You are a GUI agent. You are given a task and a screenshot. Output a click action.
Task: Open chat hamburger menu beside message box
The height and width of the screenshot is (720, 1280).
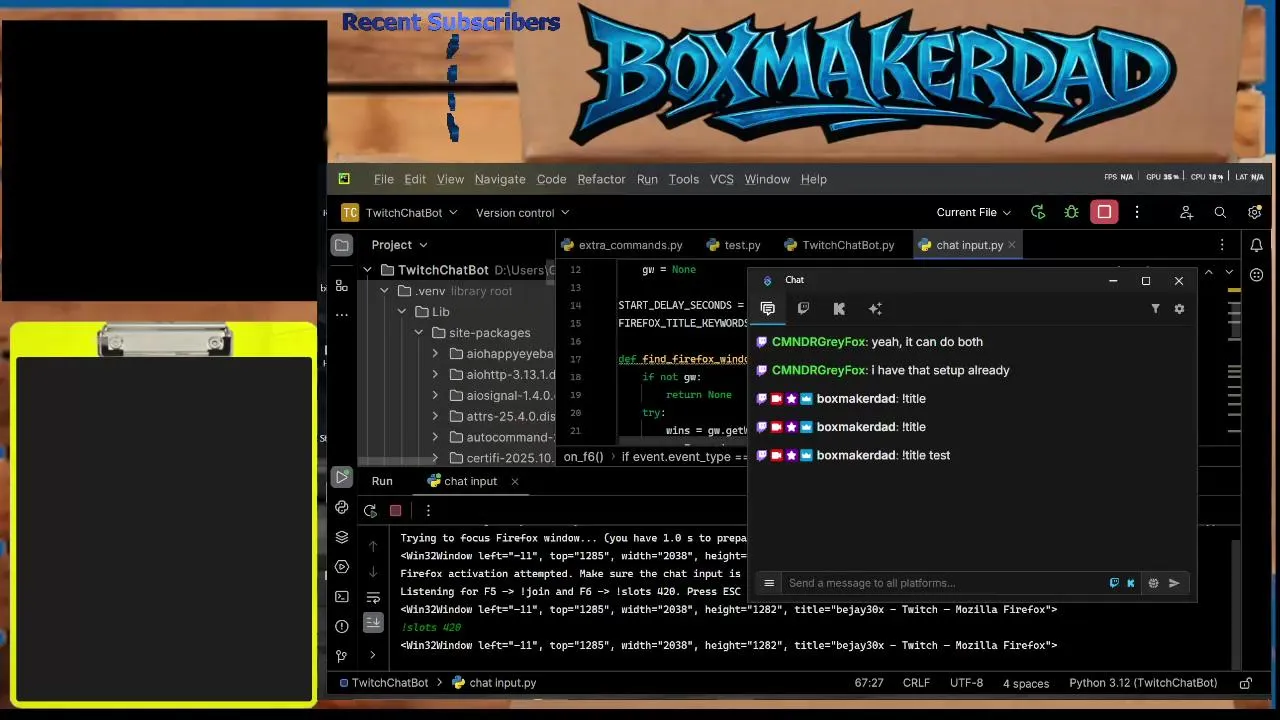(x=769, y=583)
